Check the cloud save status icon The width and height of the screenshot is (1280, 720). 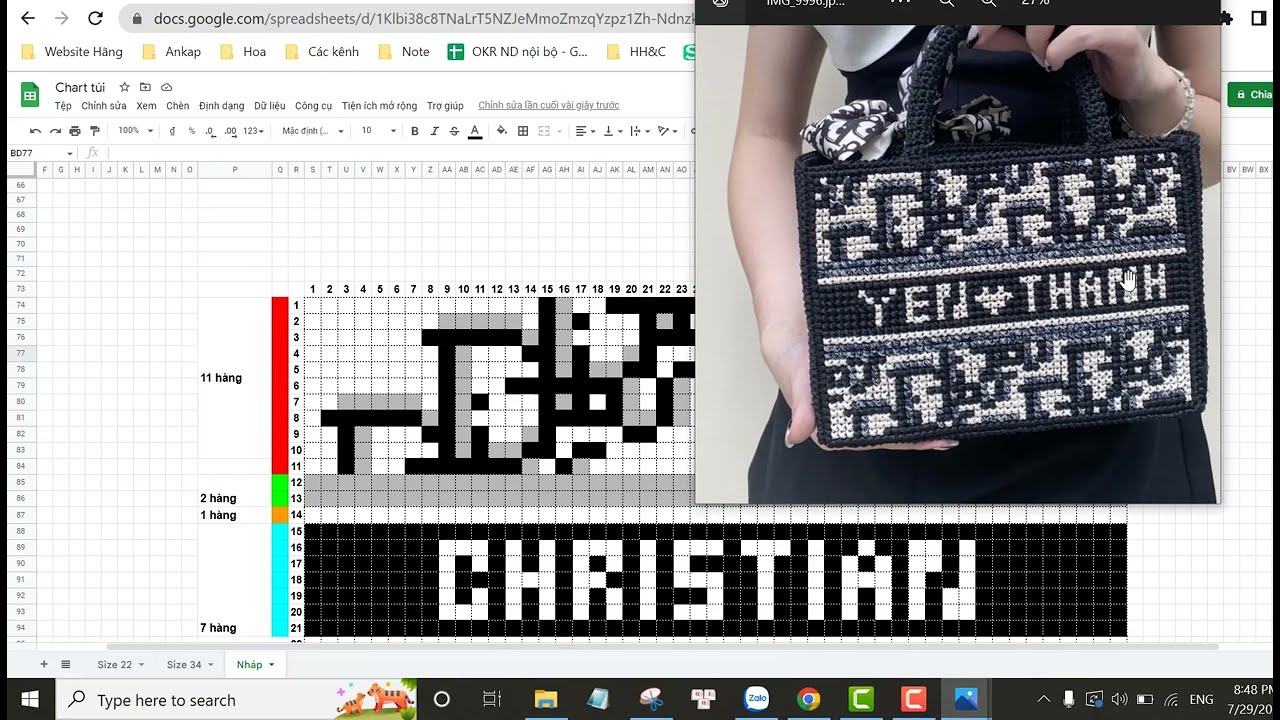(x=166, y=87)
